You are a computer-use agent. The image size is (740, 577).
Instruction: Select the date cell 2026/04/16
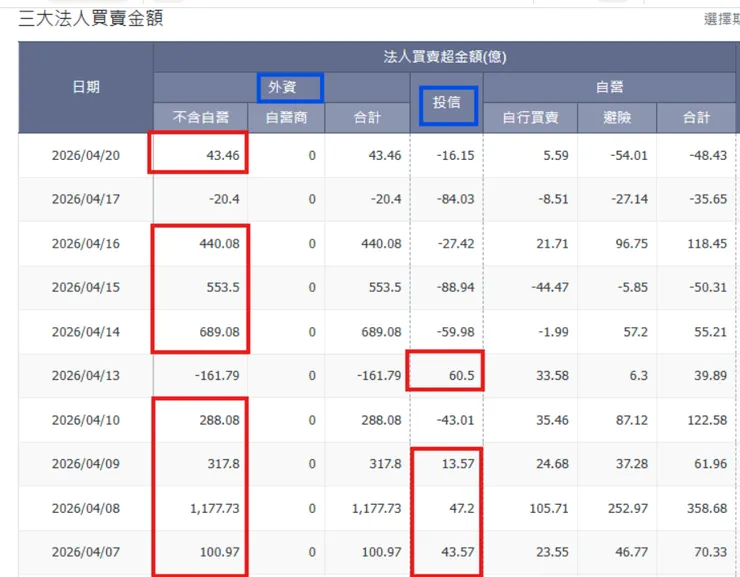pyautogui.click(x=86, y=244)
